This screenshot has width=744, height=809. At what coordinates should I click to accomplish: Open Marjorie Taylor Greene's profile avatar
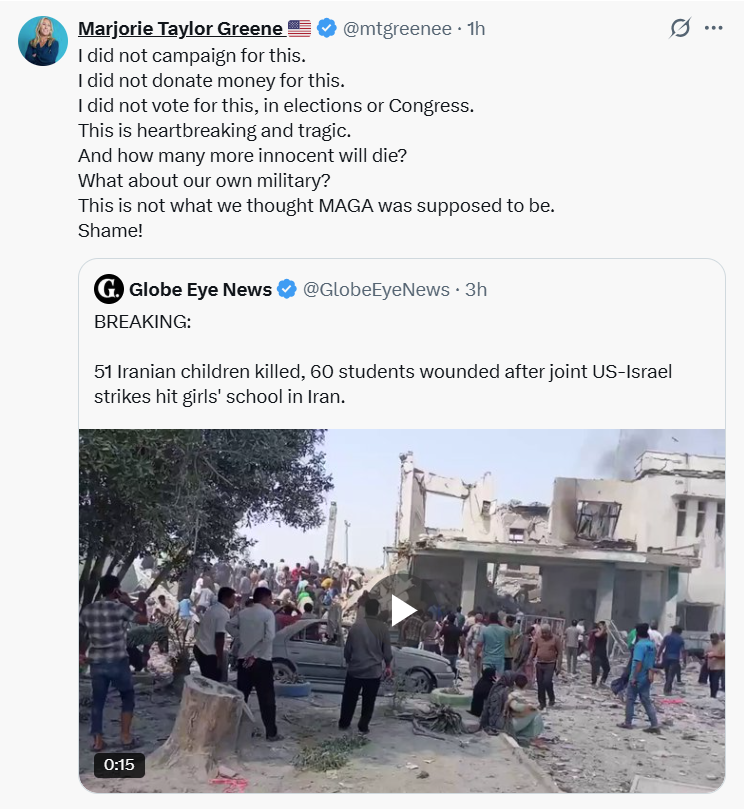pos(43,41)
